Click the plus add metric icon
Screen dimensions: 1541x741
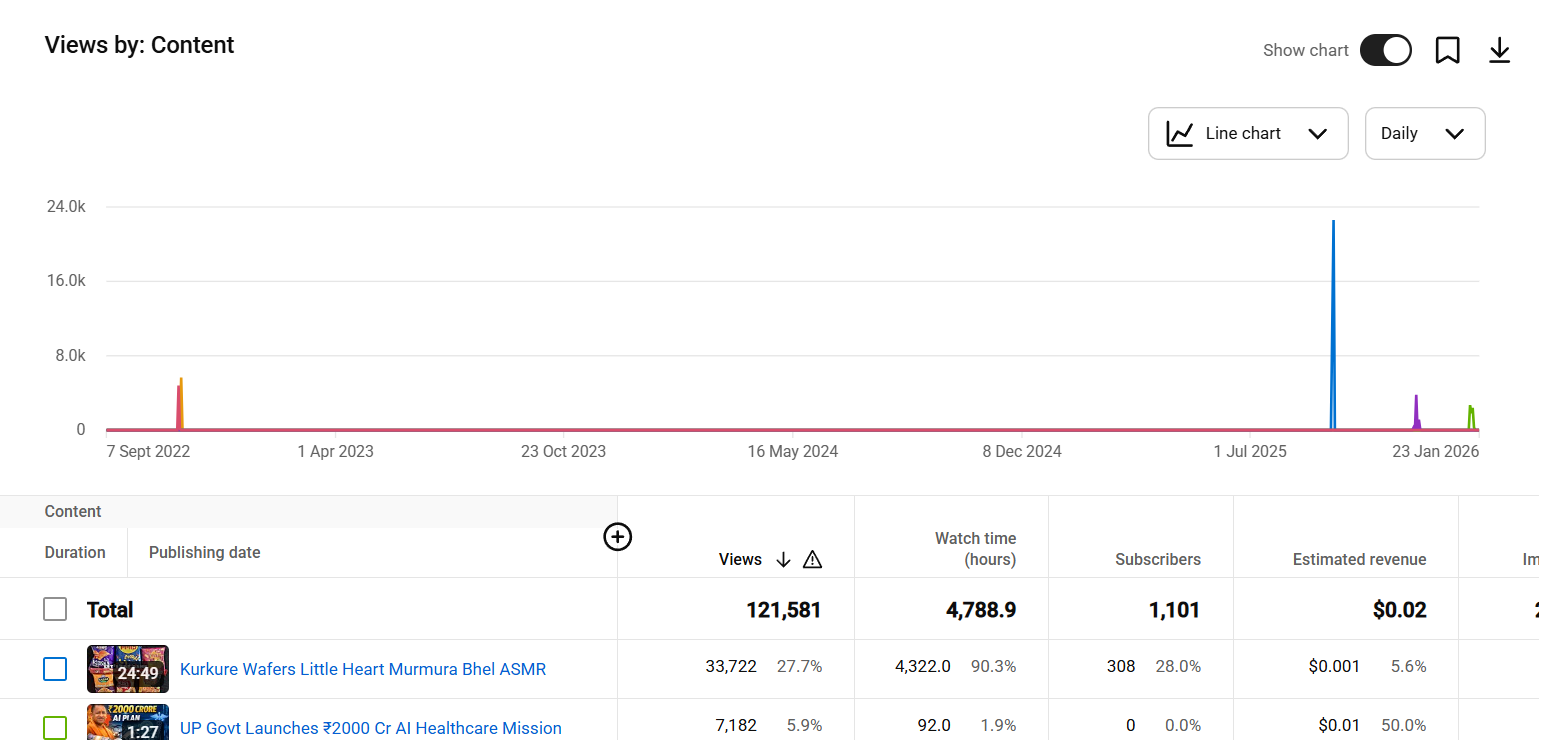[618, 537]
